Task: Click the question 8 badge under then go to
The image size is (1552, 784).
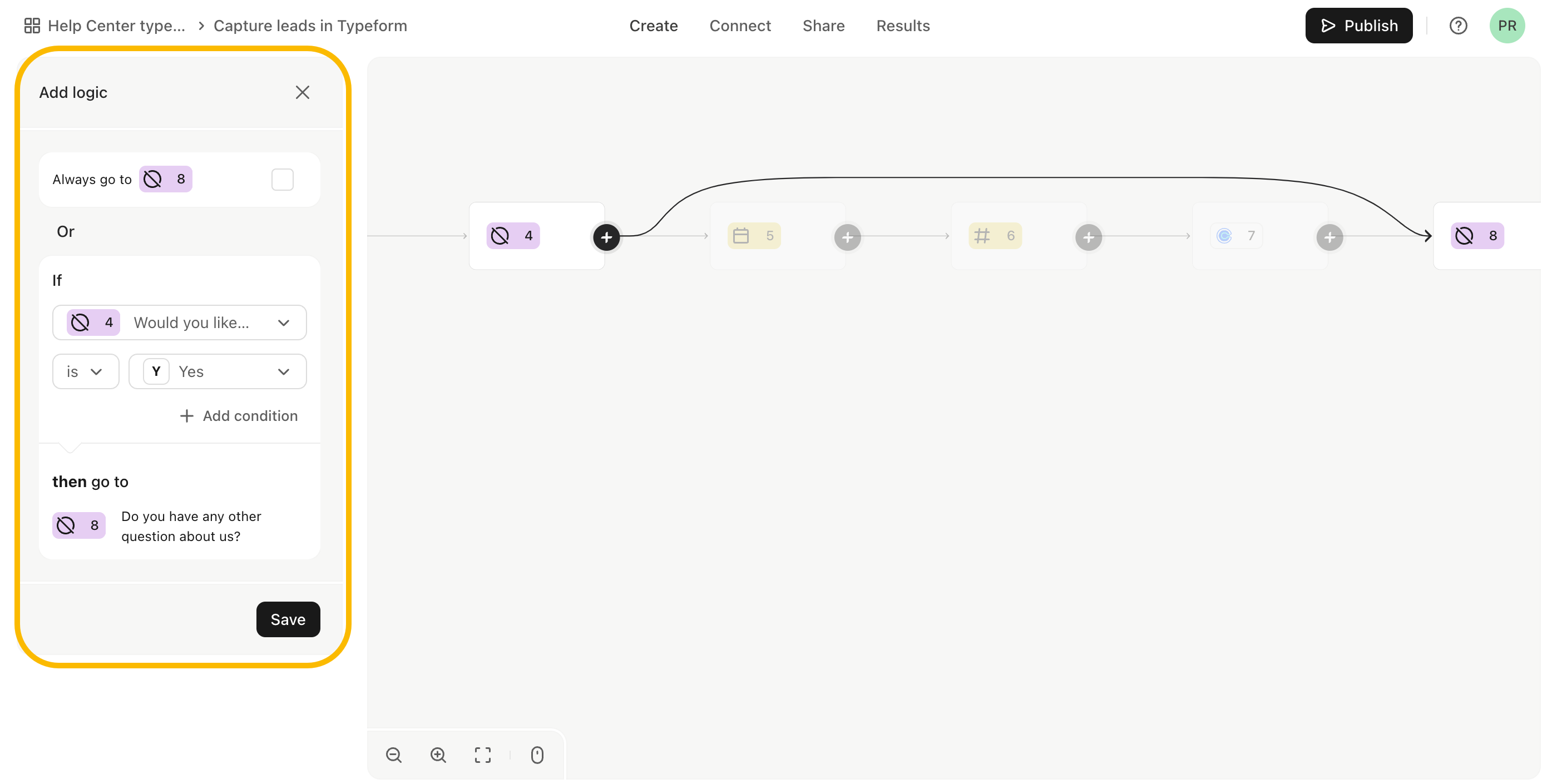Action: pos(79,525)
